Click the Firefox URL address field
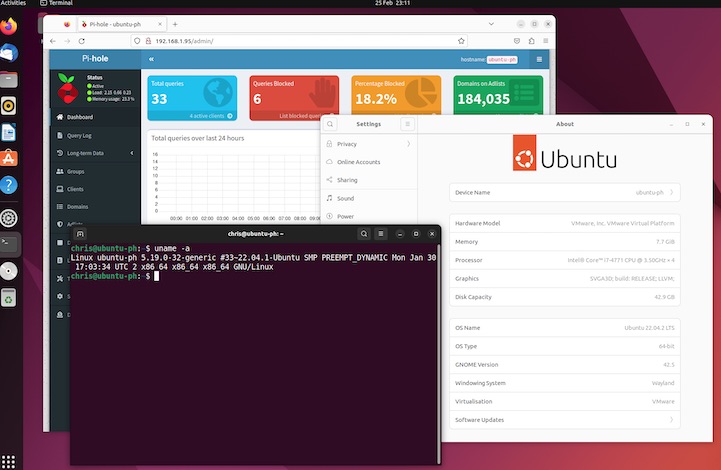The height and width of the screenshot is (470, 721). click(300, 41)
